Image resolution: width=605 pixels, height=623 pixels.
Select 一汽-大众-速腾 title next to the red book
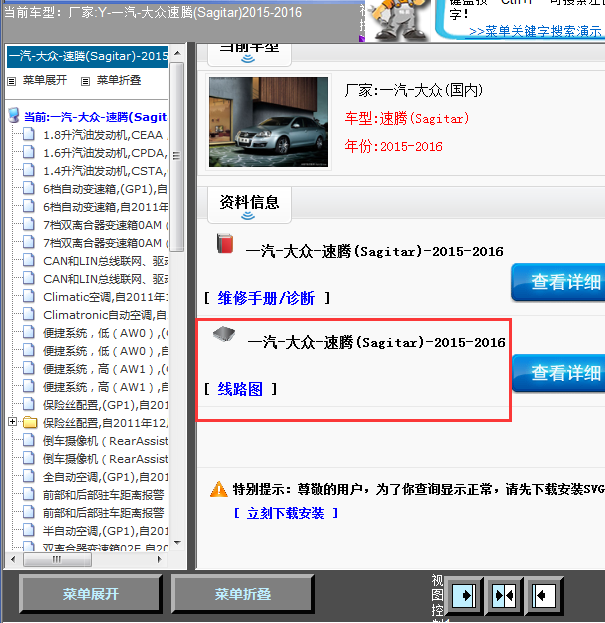point(375,252)
